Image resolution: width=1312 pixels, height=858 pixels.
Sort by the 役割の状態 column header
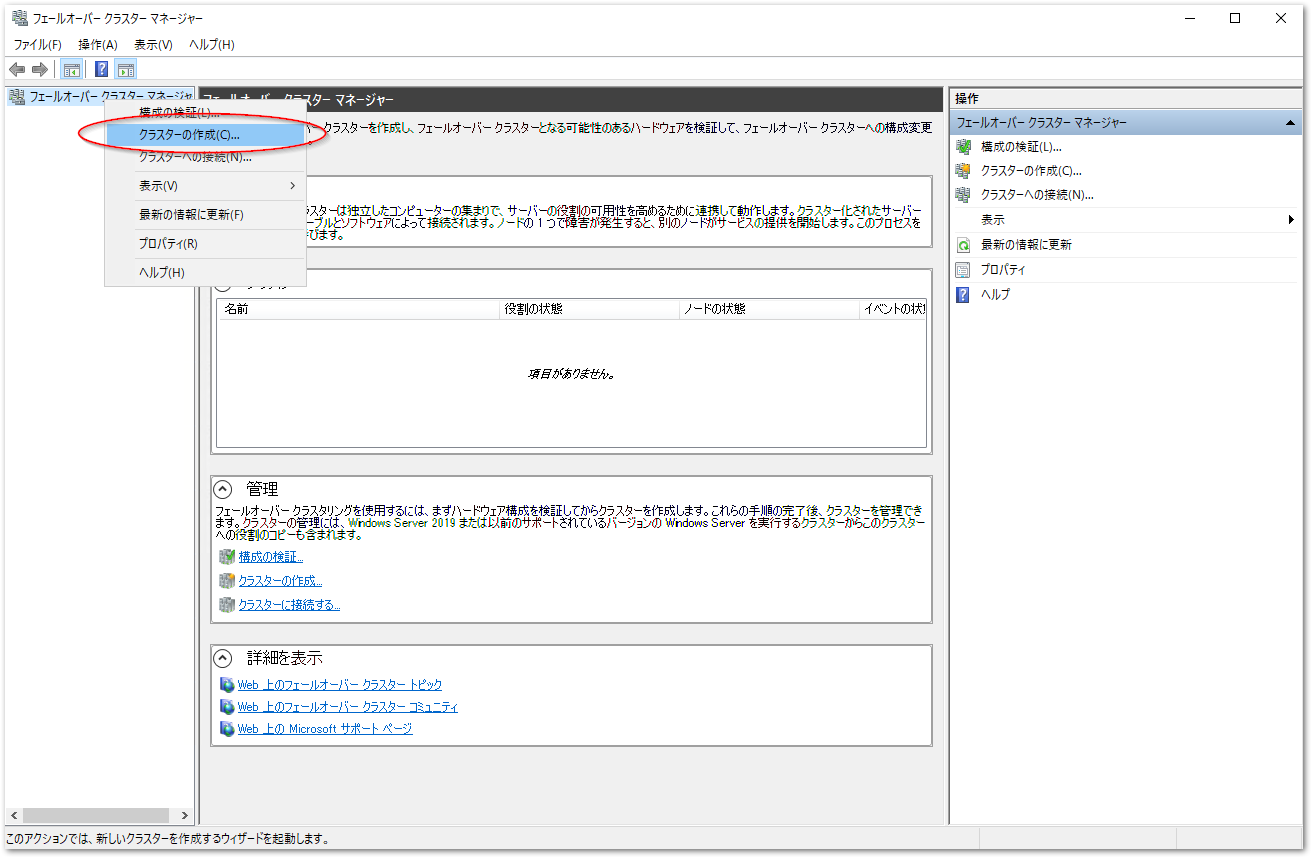point(590,309)
